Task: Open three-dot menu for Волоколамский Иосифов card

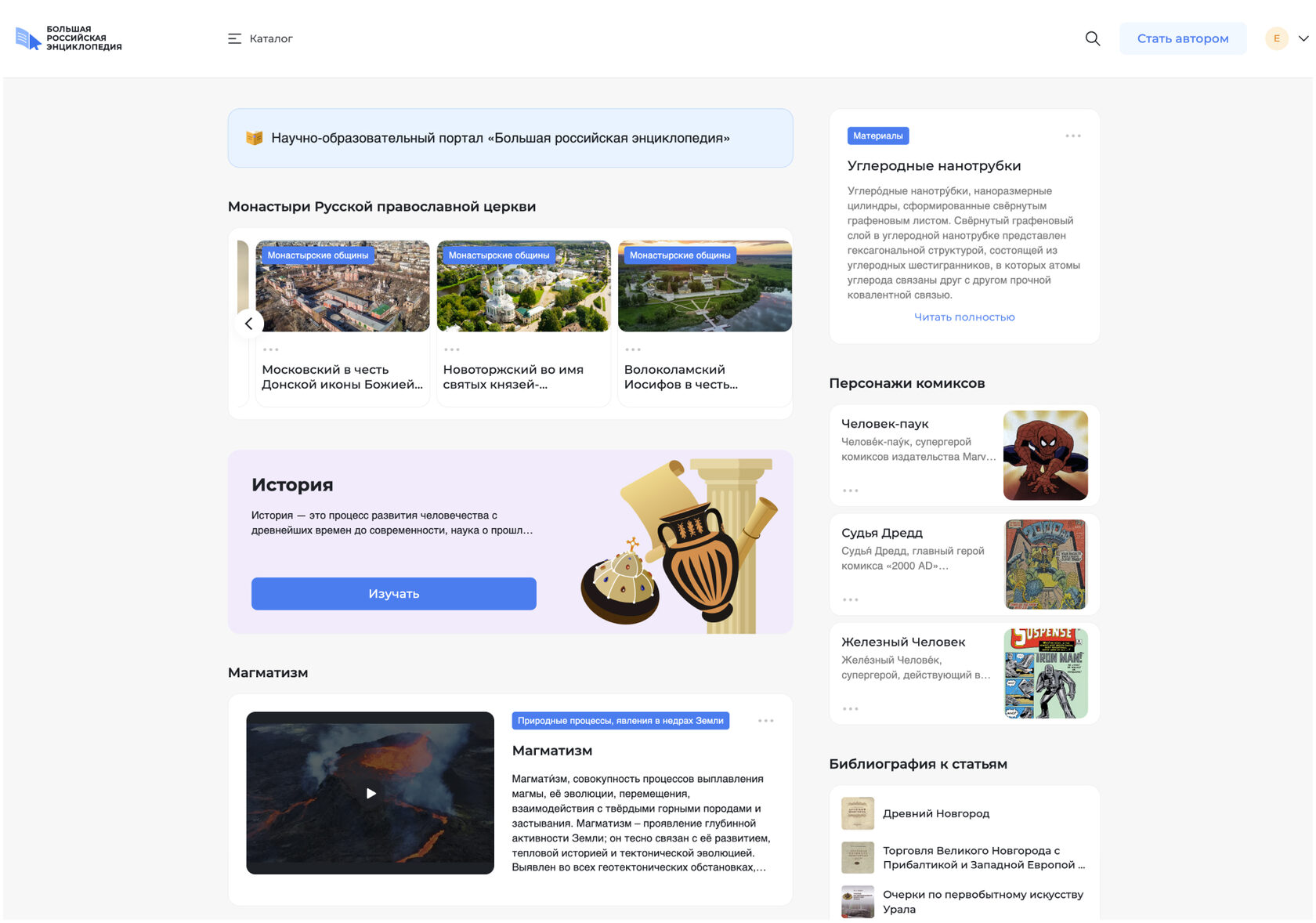Action: tap(633, 349)
